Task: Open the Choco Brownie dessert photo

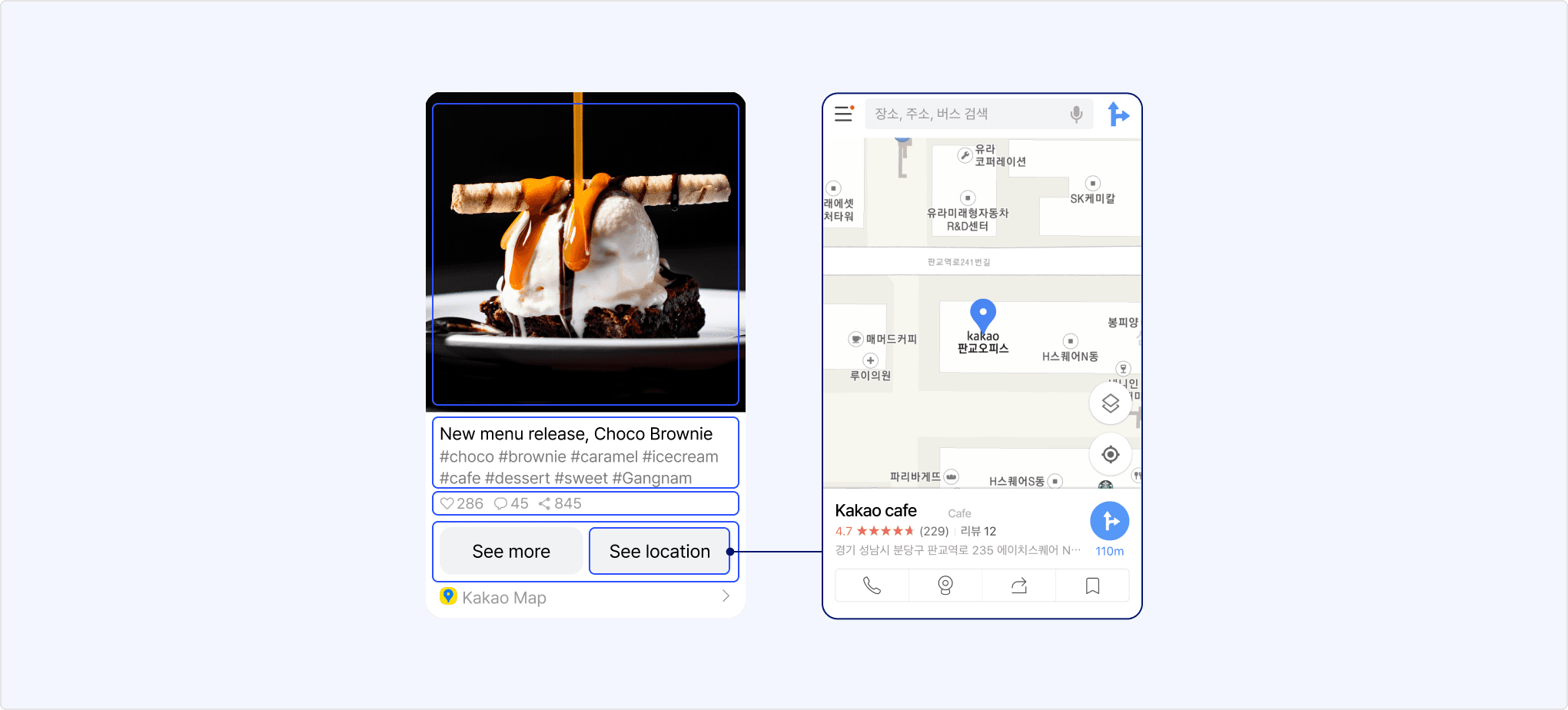Action: pos(585,254)
